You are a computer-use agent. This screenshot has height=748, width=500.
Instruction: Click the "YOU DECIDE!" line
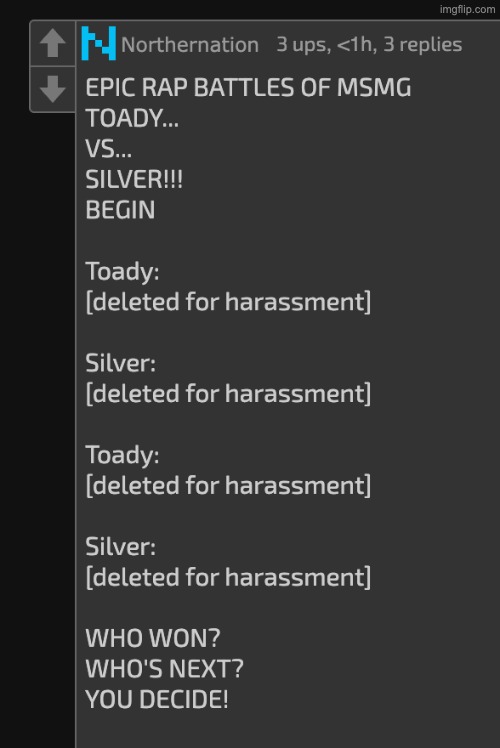coord(156,699)
